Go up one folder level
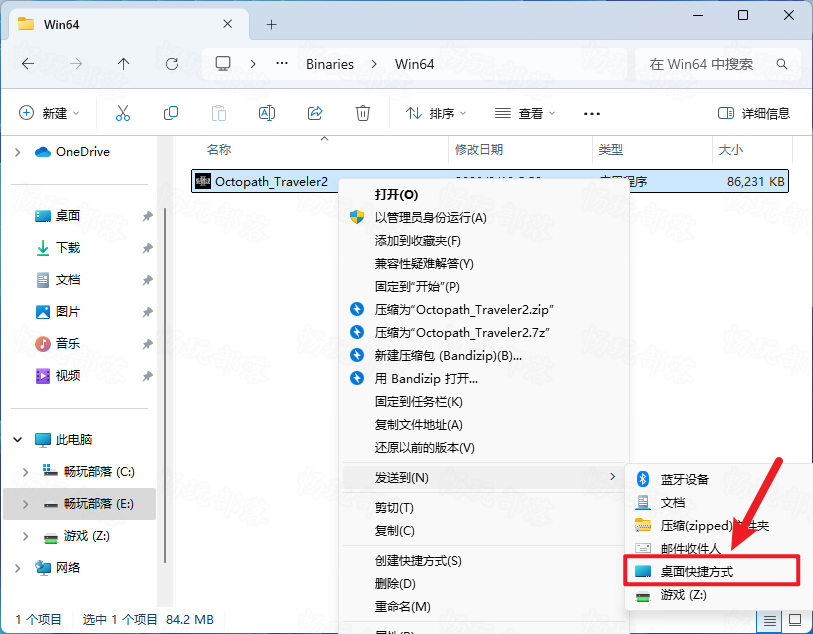Screen dimensions: 813x634 tap(123, 64)
